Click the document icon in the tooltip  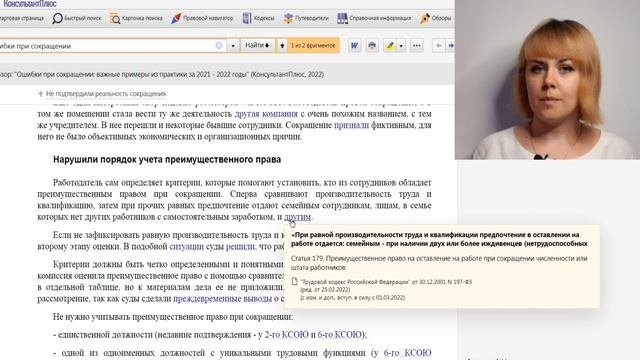[294, 282]
